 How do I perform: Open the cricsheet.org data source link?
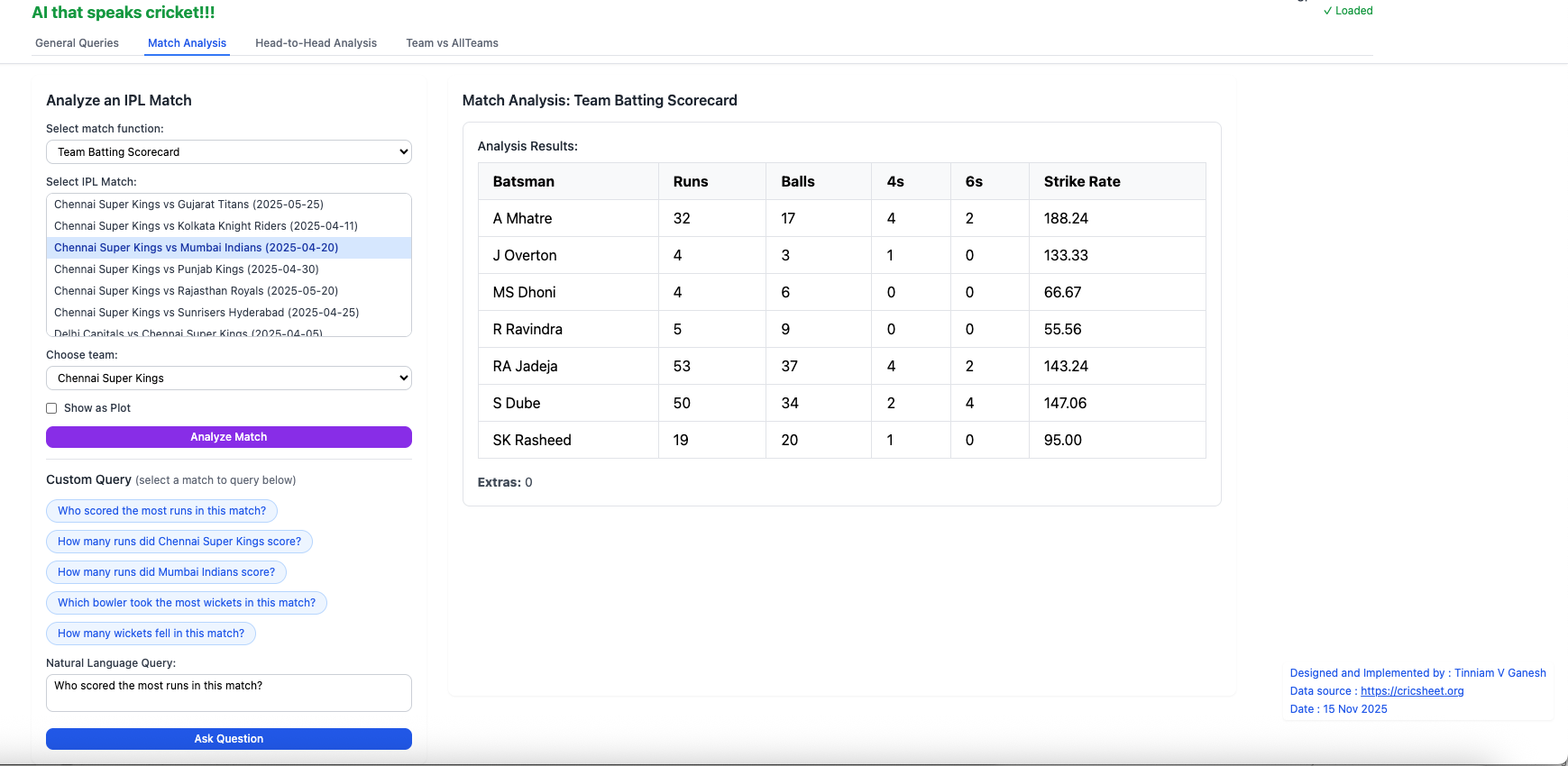pos(1411,691)
